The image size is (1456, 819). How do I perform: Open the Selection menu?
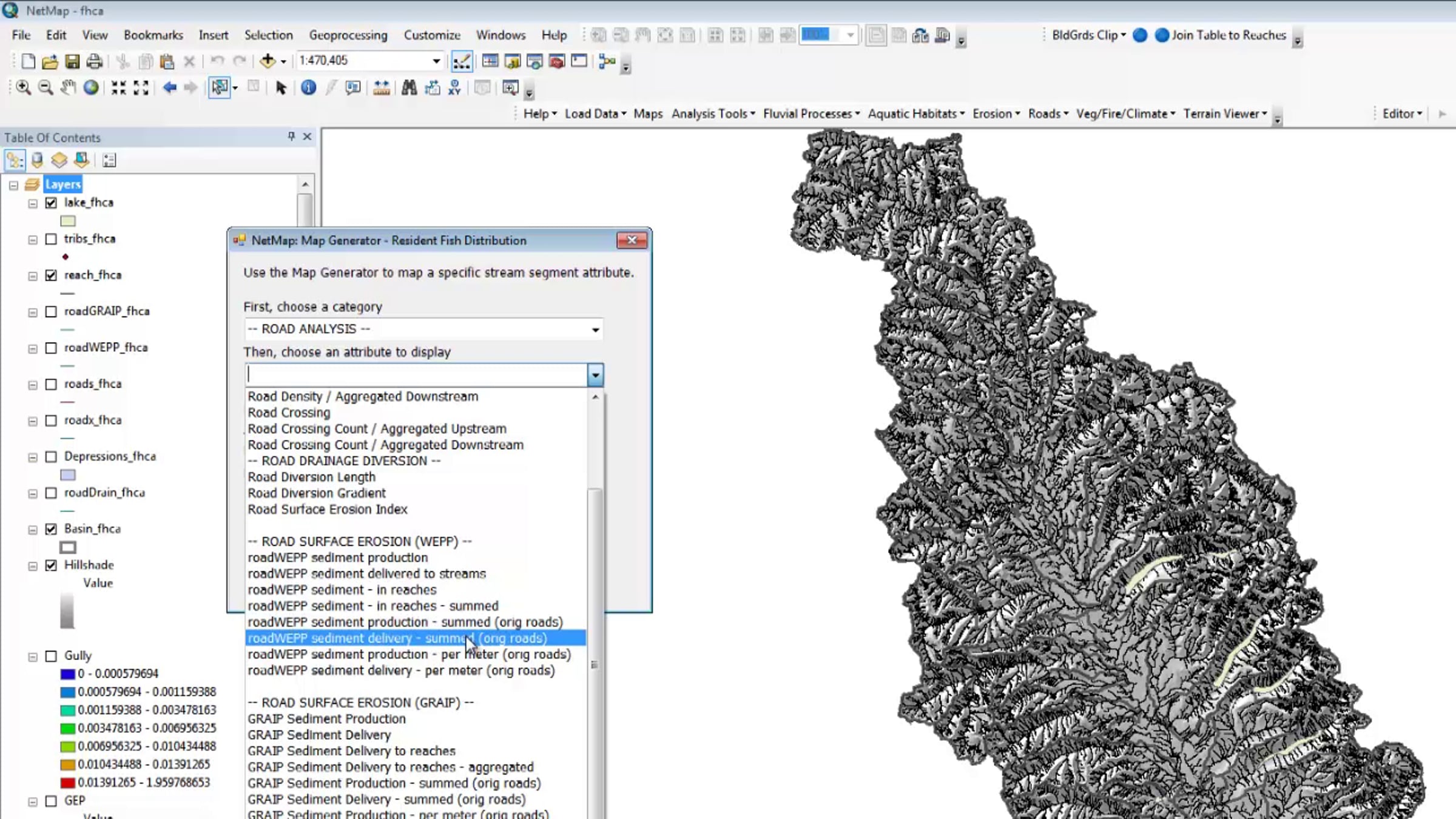268,35
